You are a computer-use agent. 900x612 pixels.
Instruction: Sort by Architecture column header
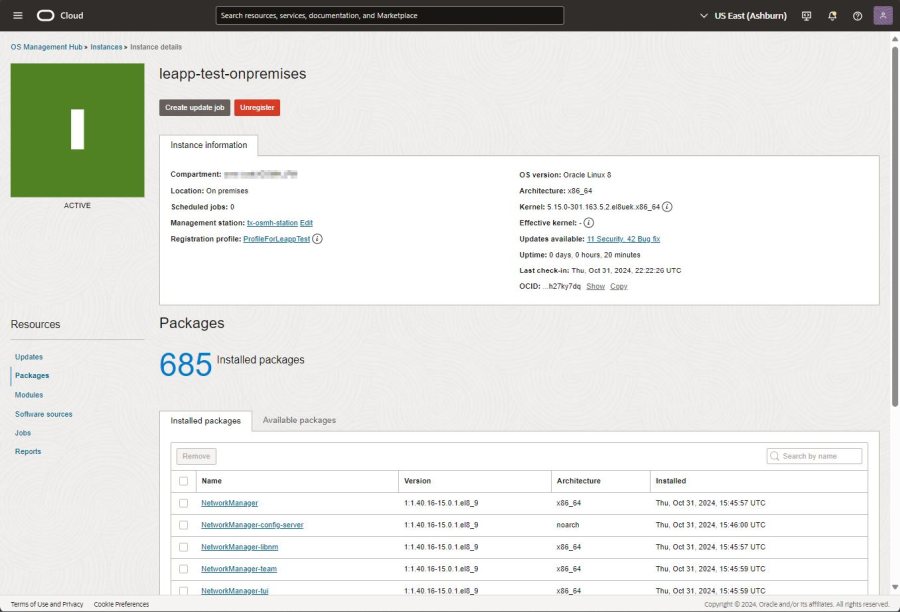(x=579, y=481)
